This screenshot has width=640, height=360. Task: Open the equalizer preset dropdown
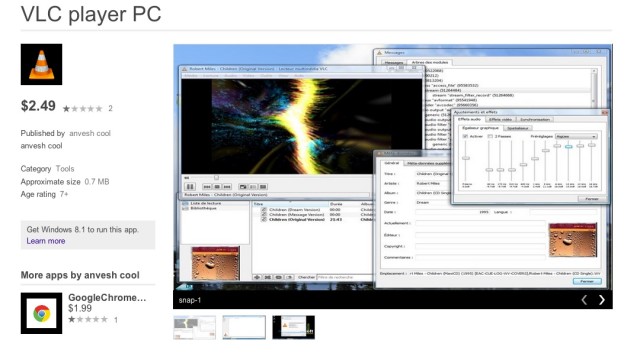576,136
